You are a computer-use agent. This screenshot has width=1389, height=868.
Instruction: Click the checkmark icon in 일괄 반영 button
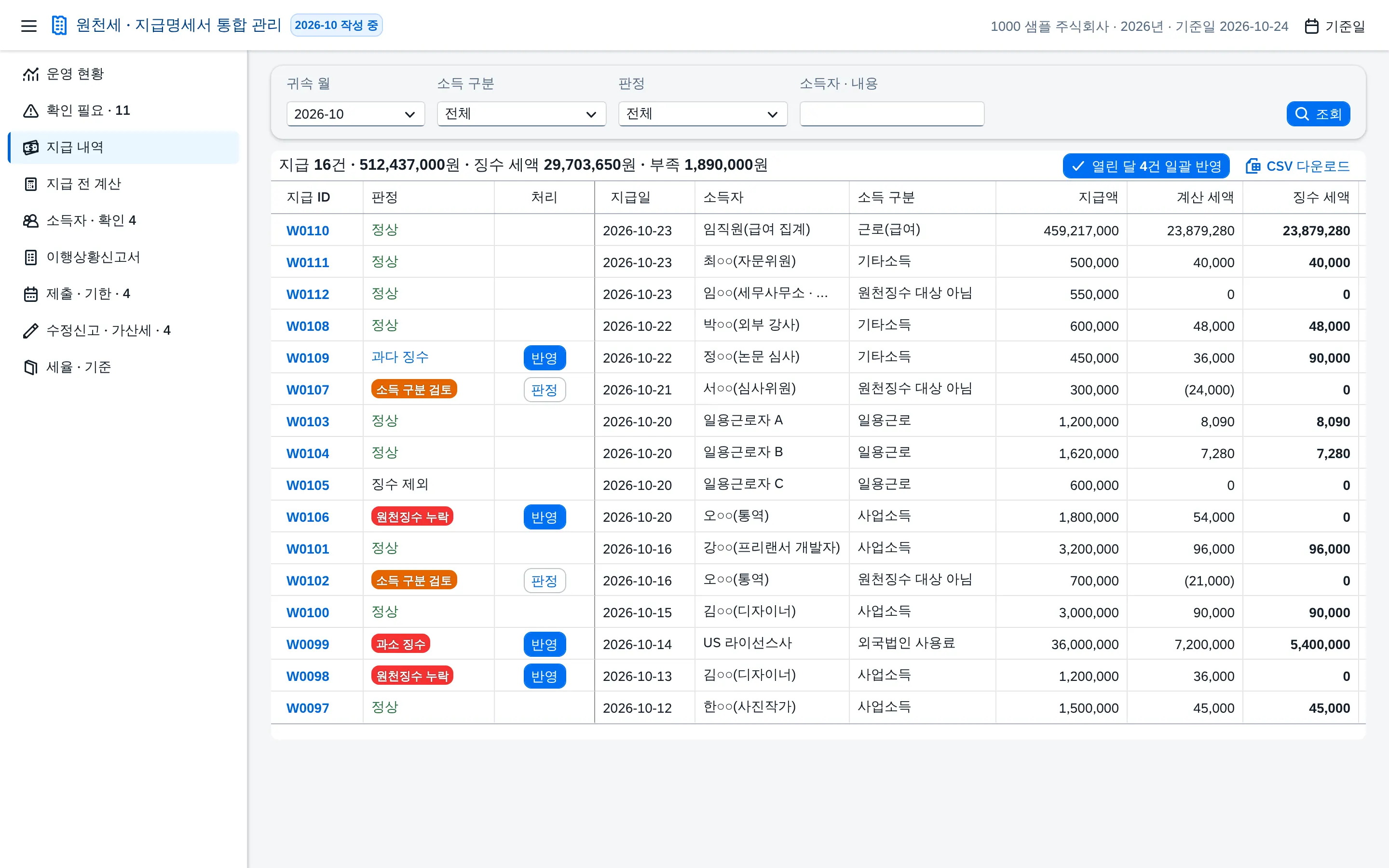pyautogui.click(x=1078, y=166)
